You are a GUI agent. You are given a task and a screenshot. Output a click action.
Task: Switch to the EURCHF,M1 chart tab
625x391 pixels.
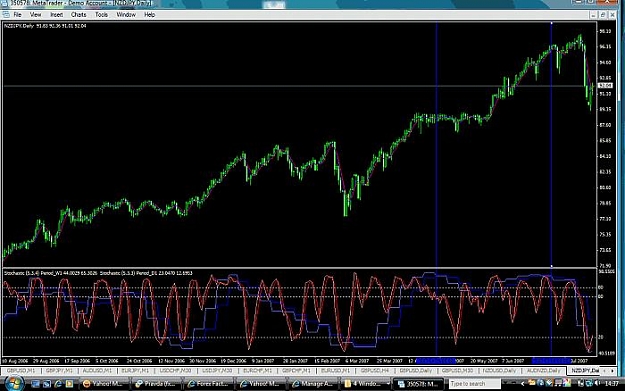[257, 371]
